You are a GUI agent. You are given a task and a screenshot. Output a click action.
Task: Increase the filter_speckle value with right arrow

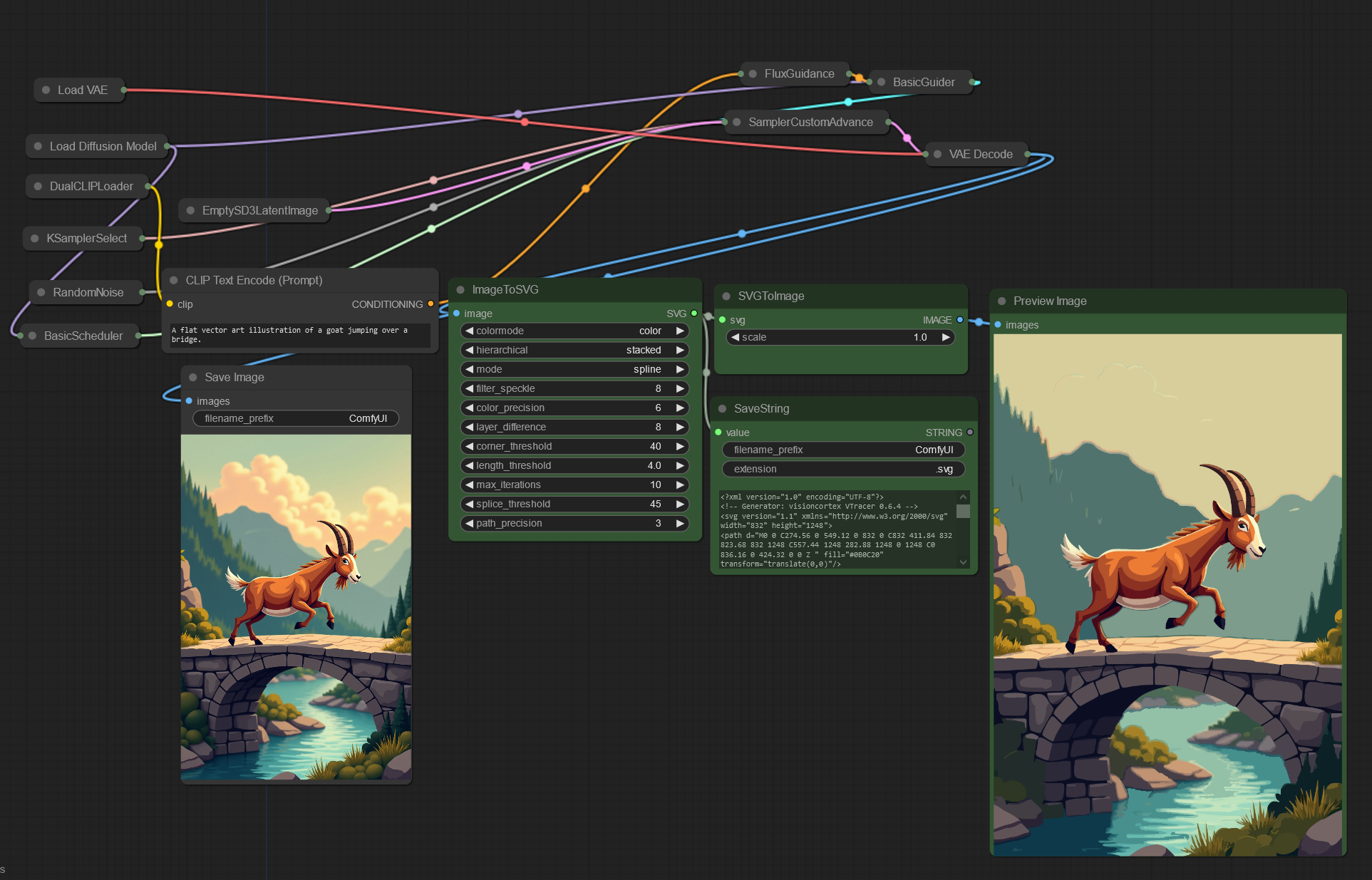[680, 388]
